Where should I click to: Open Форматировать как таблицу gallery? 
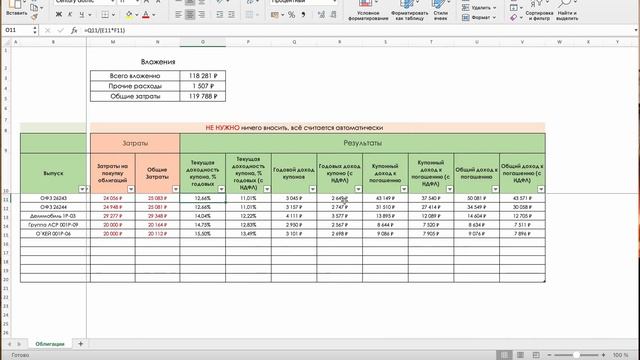[x=409, y=10]
